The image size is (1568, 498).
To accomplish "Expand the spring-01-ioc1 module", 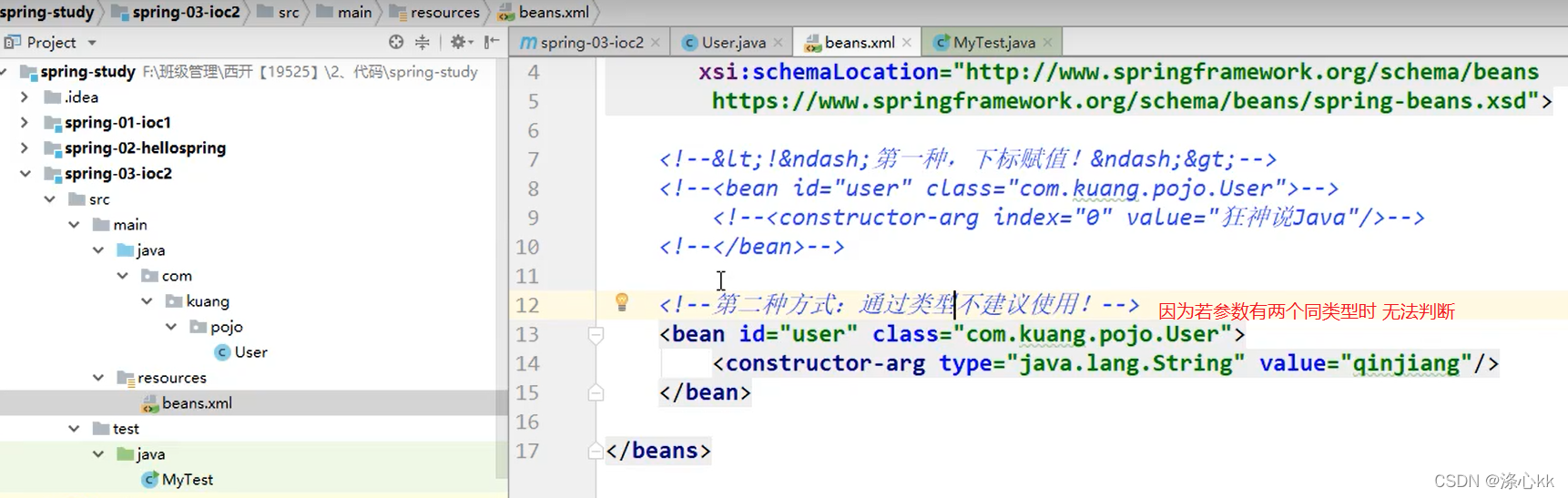I will pos(25,122).
